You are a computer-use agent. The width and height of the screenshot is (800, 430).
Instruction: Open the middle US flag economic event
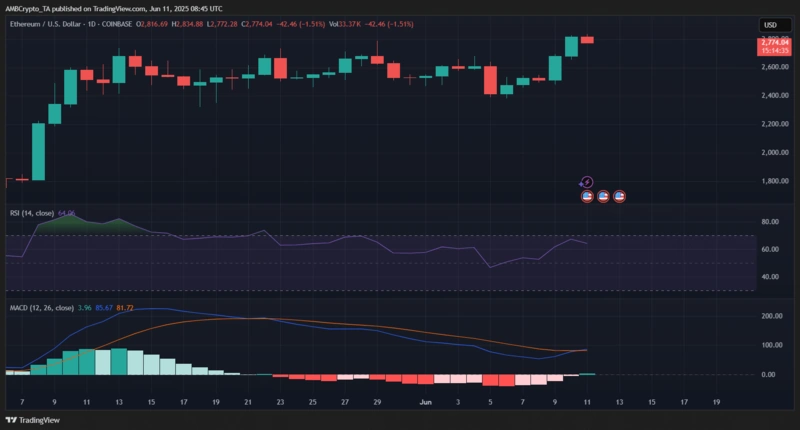point(603,196)
